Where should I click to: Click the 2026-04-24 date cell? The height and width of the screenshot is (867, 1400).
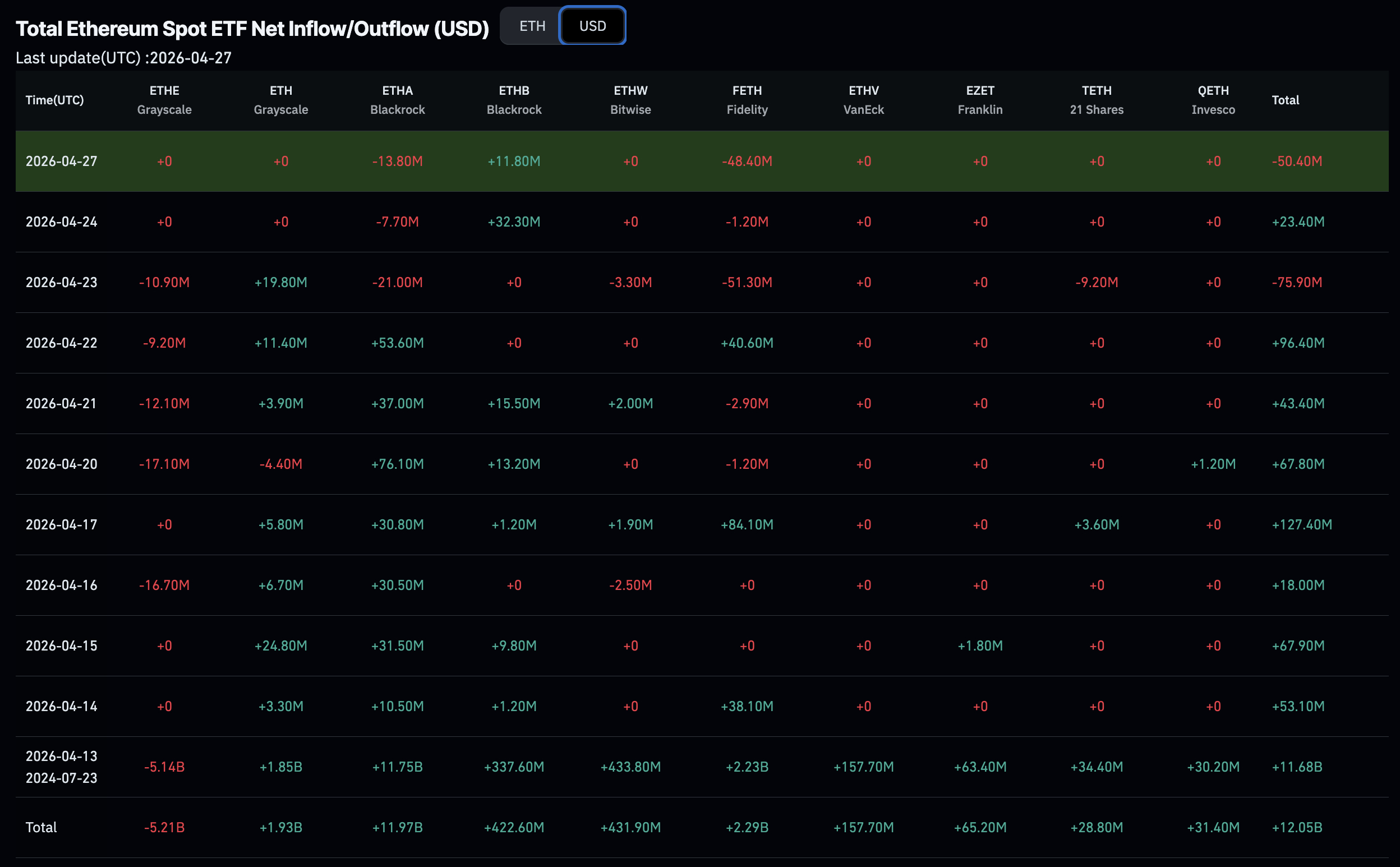(61, 222)
